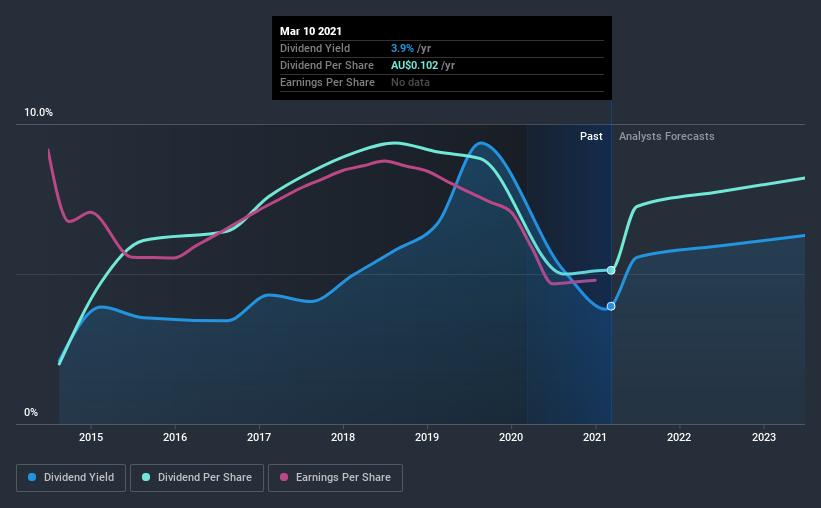The height and width of the screenshot is (508, 821).
Task: Click the 0% y-axis label
Action: tap(31, 413)
